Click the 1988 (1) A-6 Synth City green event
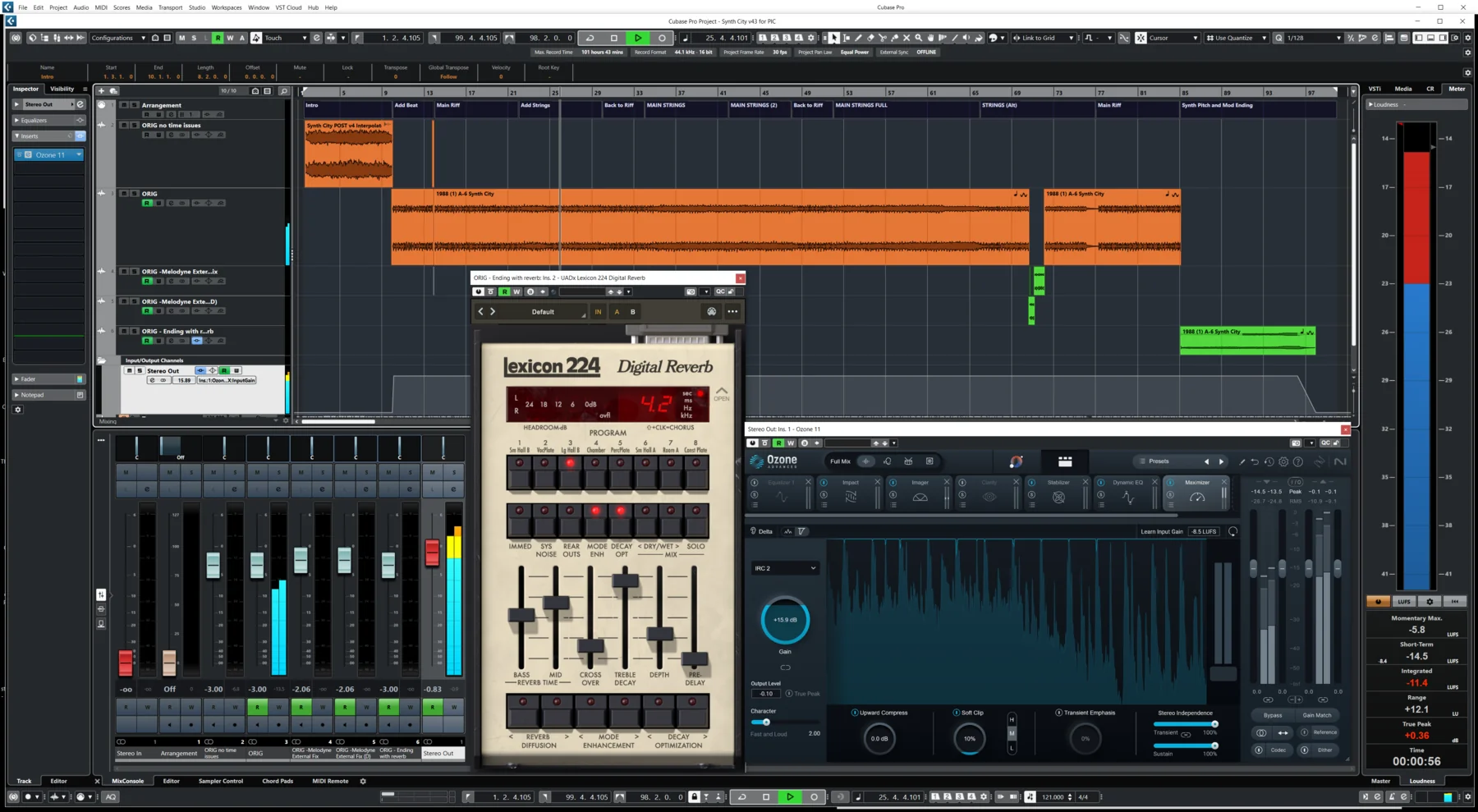The image size is (1478, 812). pos(1246,339)
